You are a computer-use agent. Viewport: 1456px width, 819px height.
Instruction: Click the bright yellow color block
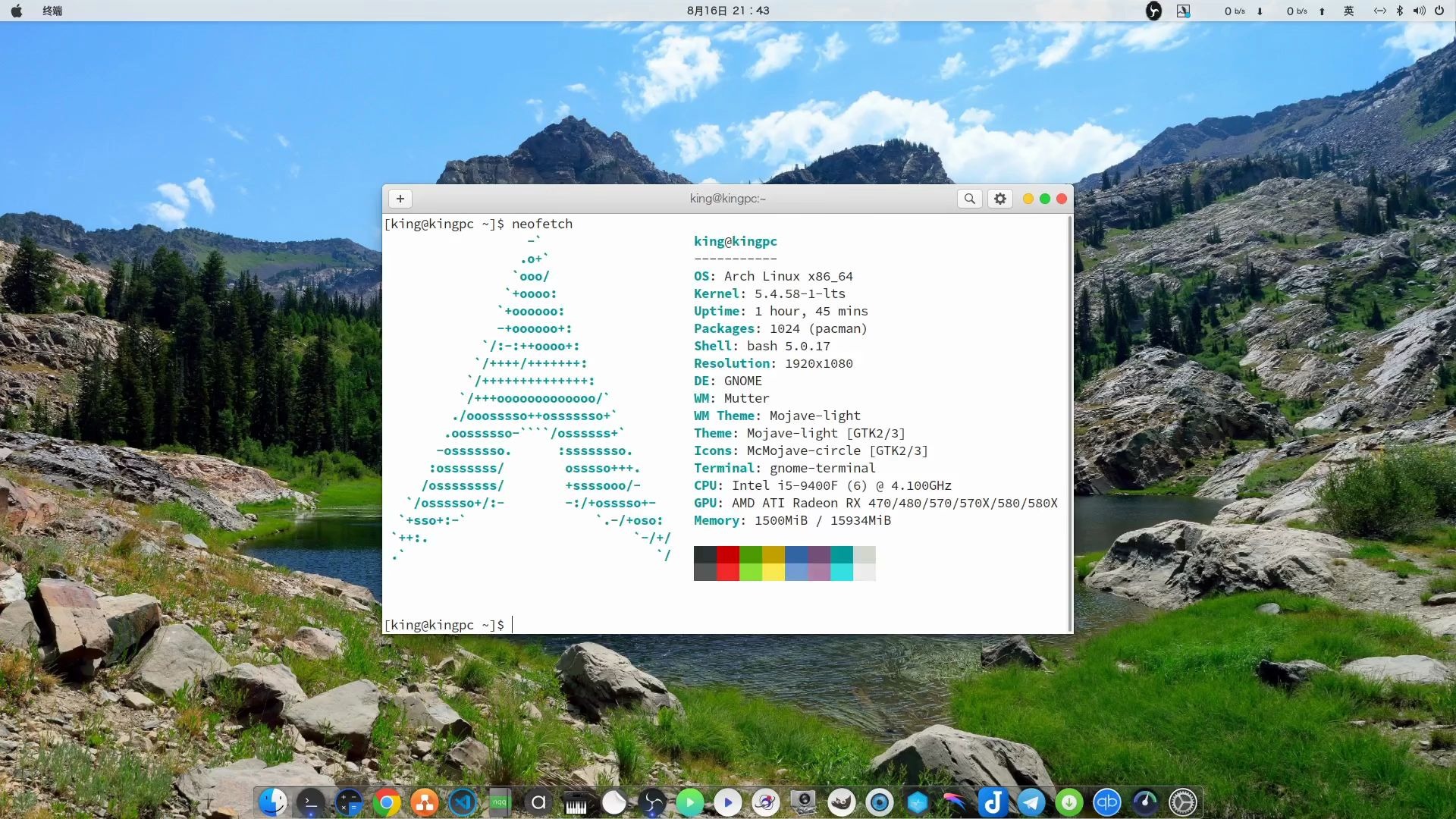(773, 572)
